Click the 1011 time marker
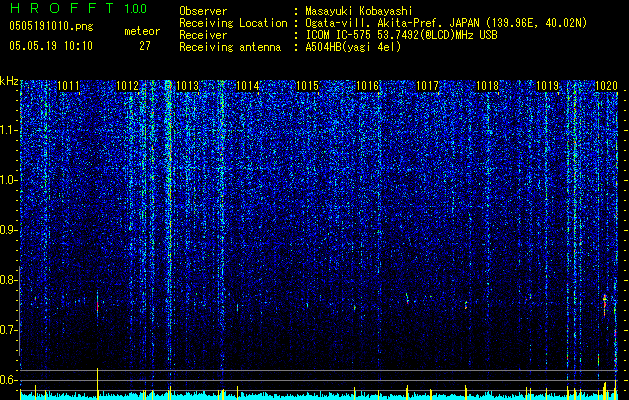This screenshot has height=400, width=629. [x=69, y=86]
